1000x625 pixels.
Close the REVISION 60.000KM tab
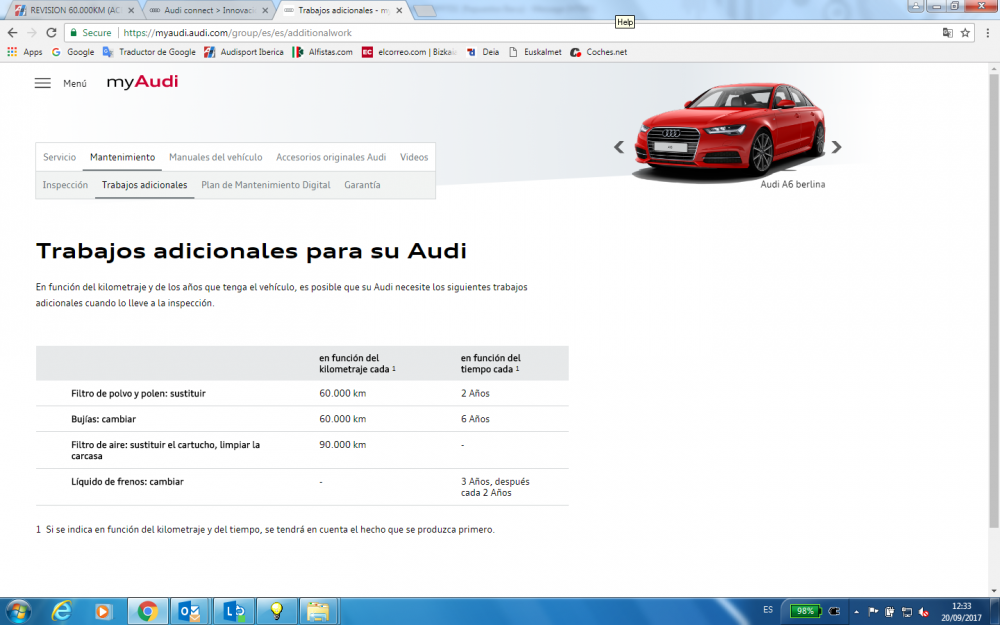pyautogui.click(x=131, y=10)
